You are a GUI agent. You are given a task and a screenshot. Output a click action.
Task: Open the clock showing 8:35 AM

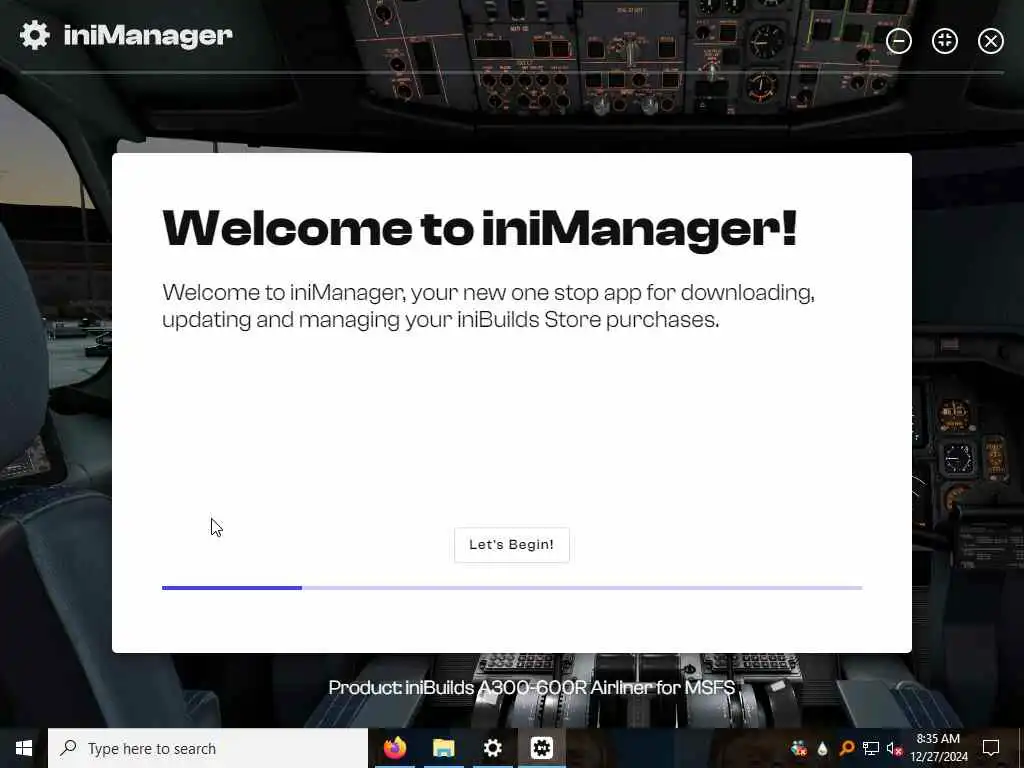(938, 748)
